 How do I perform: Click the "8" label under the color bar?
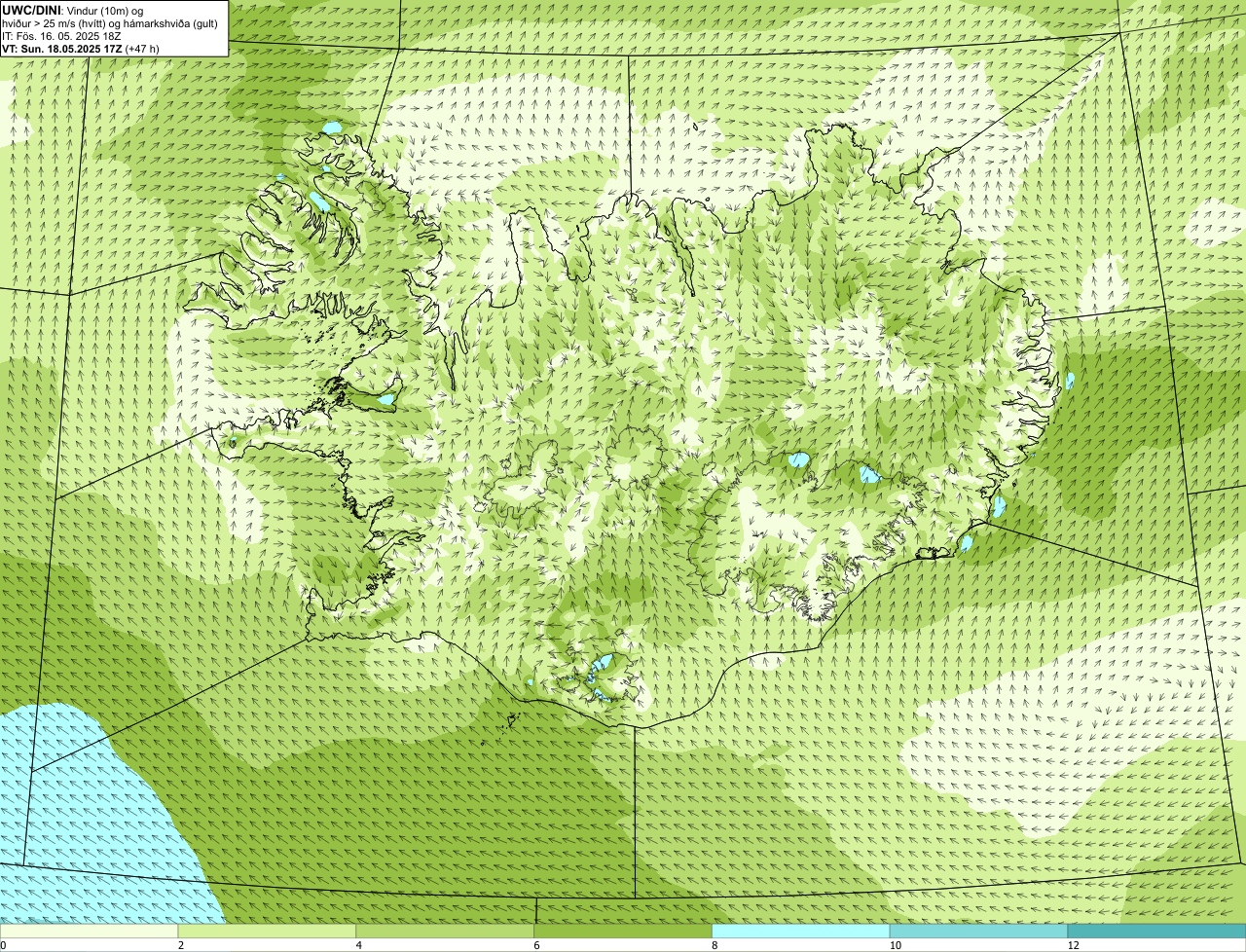715,945
